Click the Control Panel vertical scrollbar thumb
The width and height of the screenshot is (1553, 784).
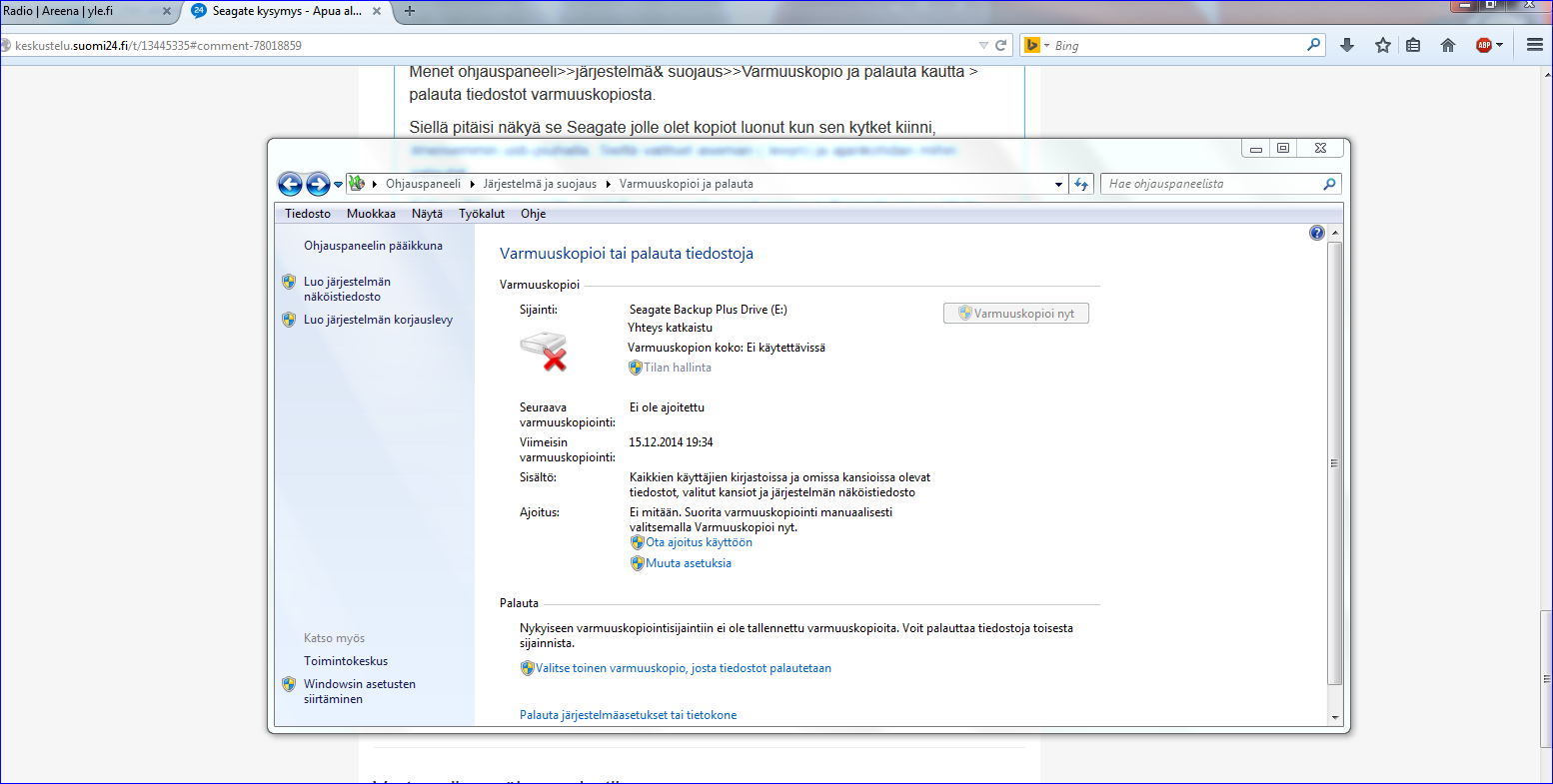click(1334, 462)
